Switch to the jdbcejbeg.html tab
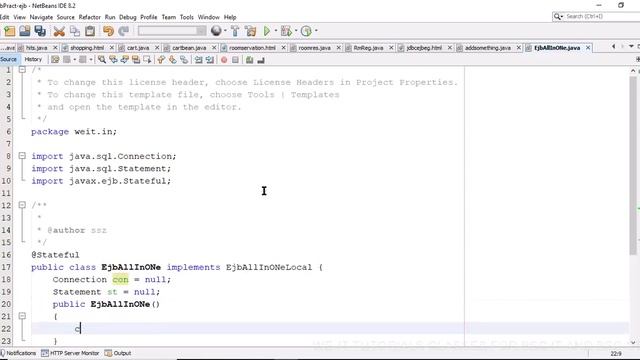Image resolution: width=640 pixels, height=360 pixels. pyautogui.click(x=424, y=48)
